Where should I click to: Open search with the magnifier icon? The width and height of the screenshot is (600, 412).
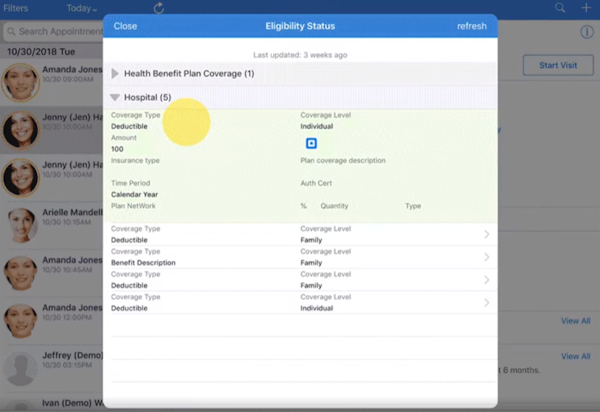[x=560, y=8]
